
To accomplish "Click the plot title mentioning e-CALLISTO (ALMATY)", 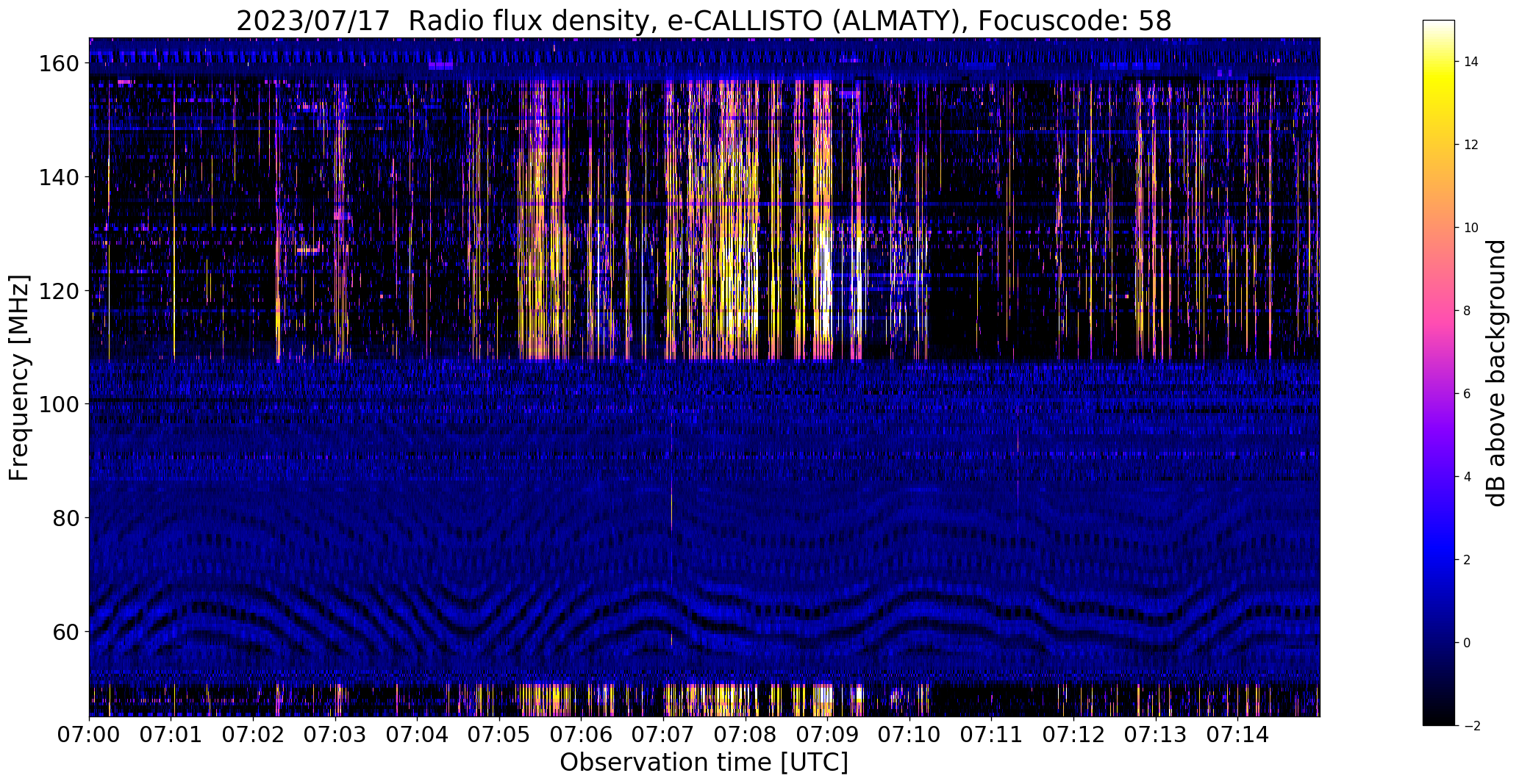I will 704,21.
